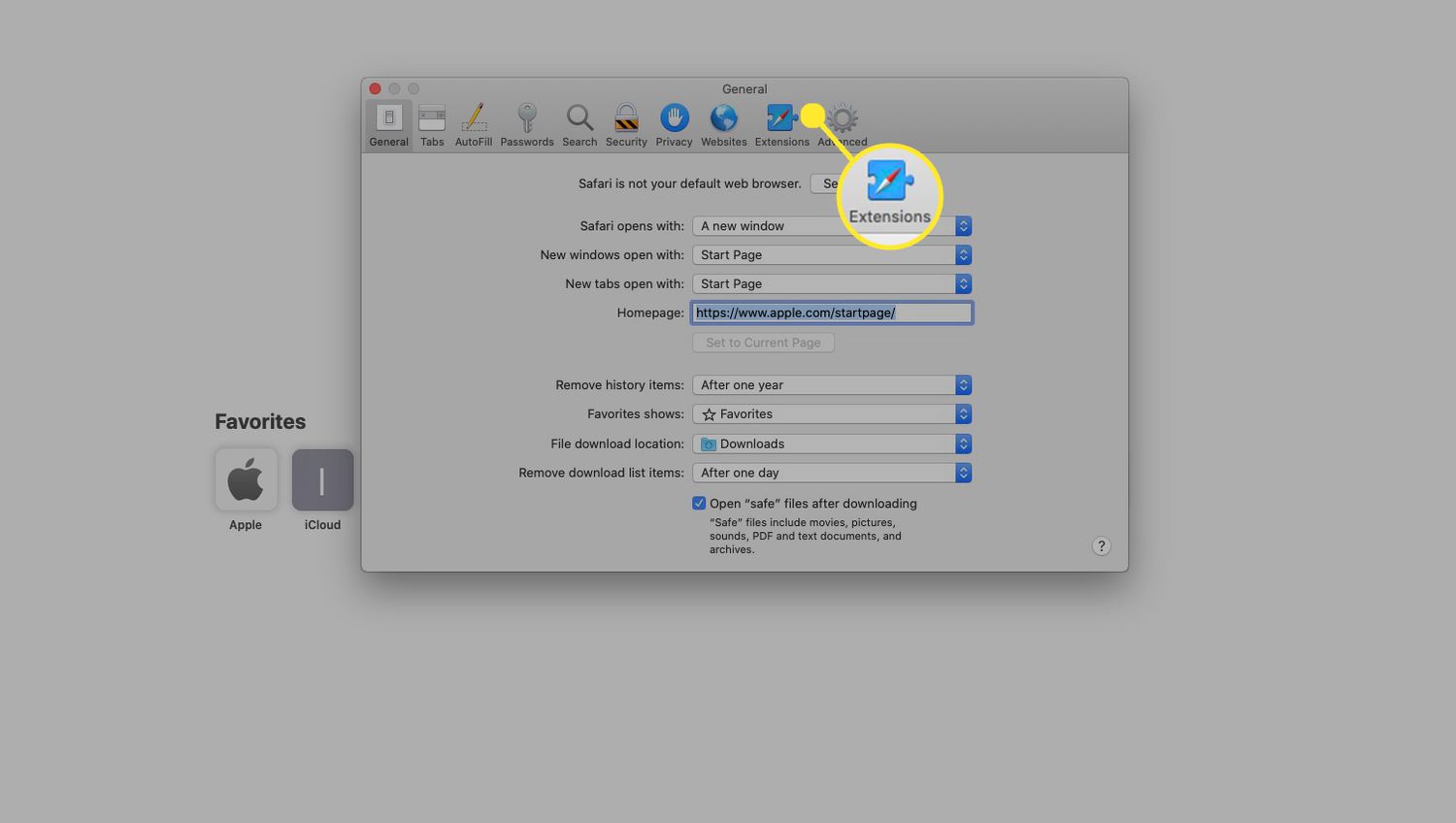This screenshot has width=1456, height=823.
Task: Open the Tabs preferences pane
Action: click(432, 126)
